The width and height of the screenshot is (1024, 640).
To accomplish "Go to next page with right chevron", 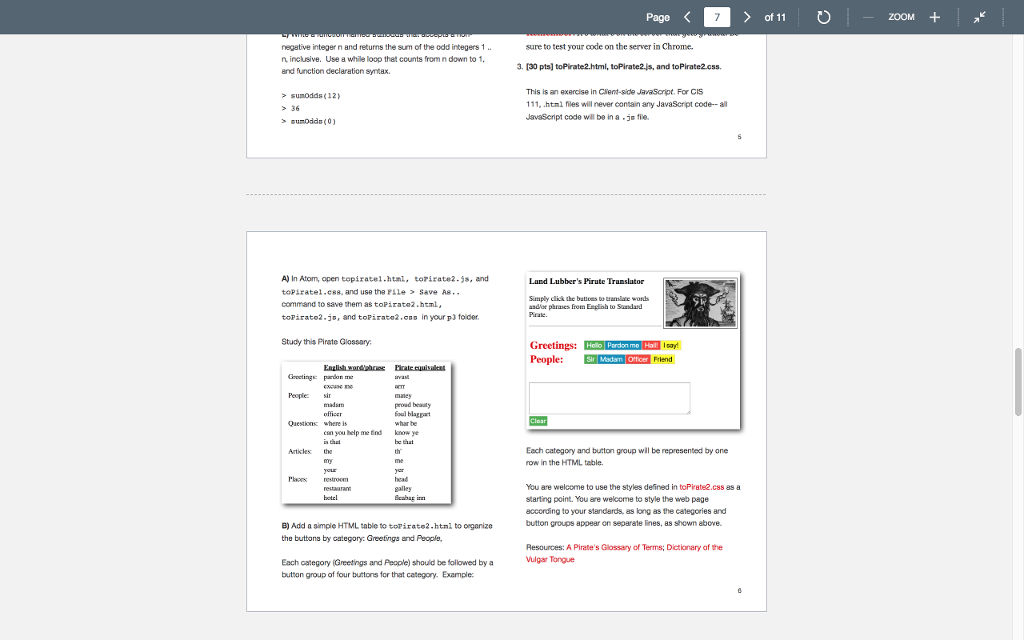I will [746, 16].
